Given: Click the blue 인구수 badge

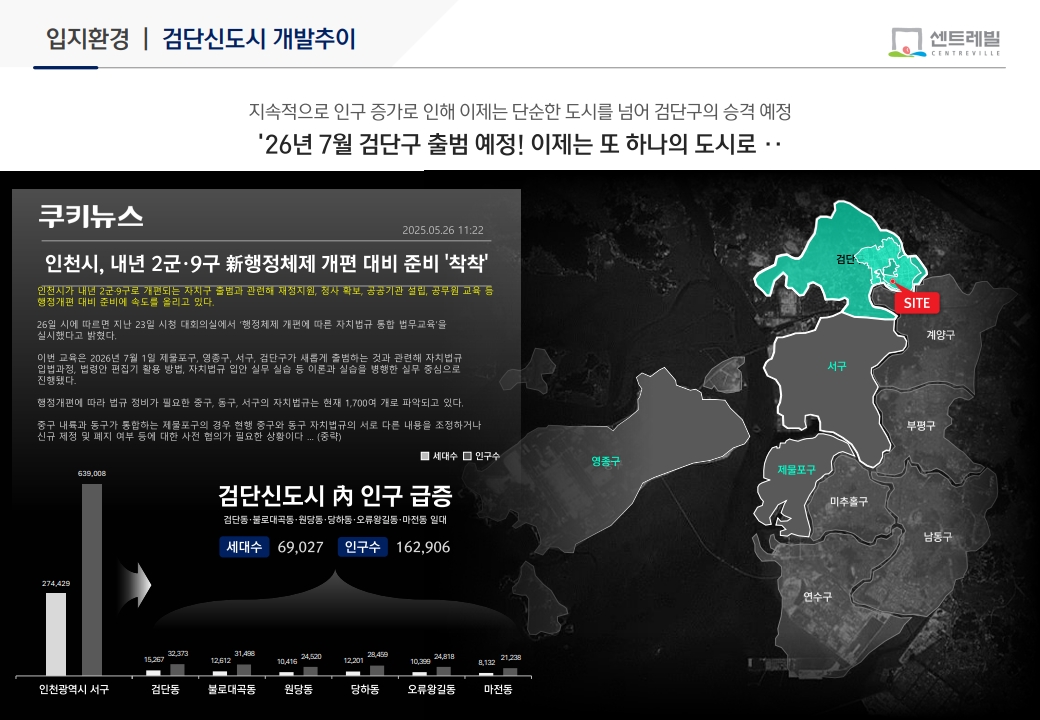Looking at the screenshot, I should [x=362, y=547].
